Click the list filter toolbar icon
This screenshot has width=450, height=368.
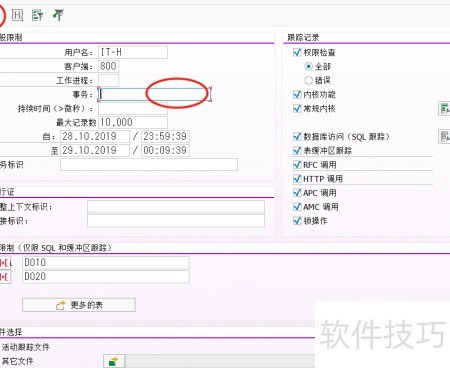37,15
